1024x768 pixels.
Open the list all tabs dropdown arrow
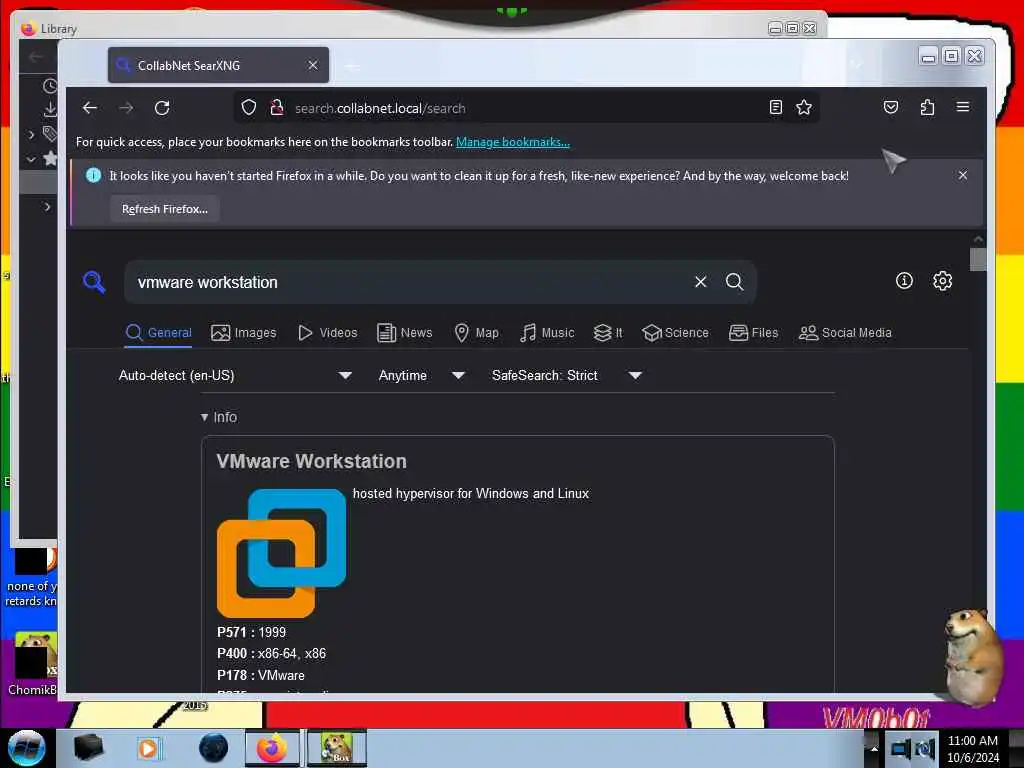[857, 65]
